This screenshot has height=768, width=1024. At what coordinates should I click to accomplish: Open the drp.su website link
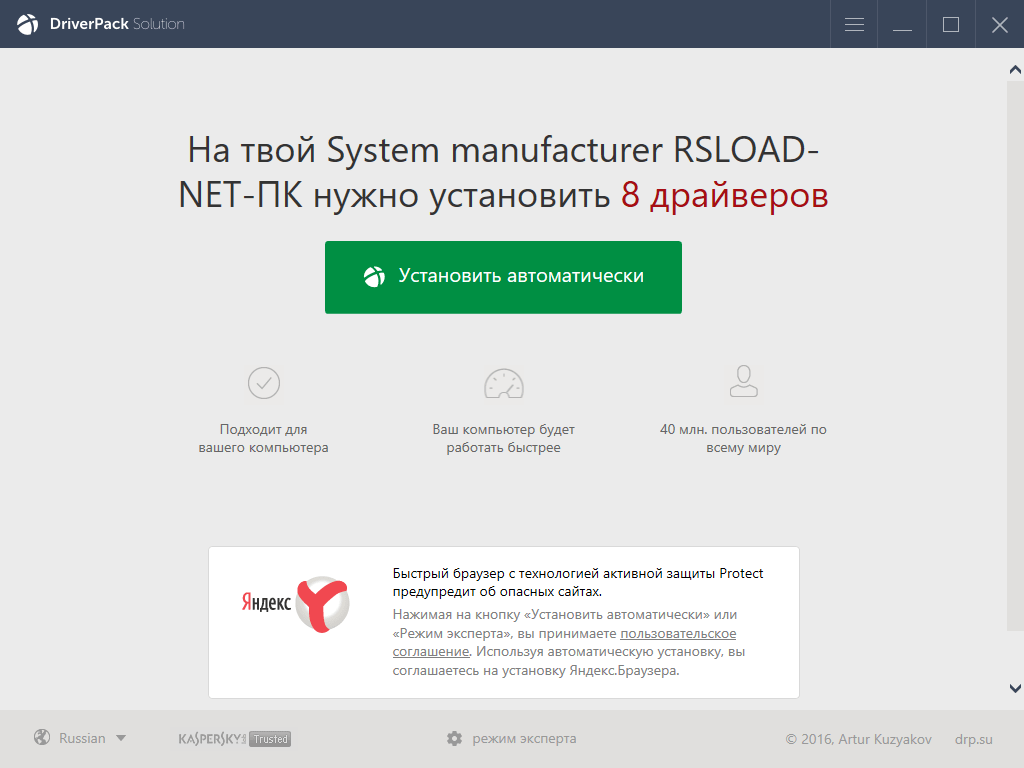[973, 739]
